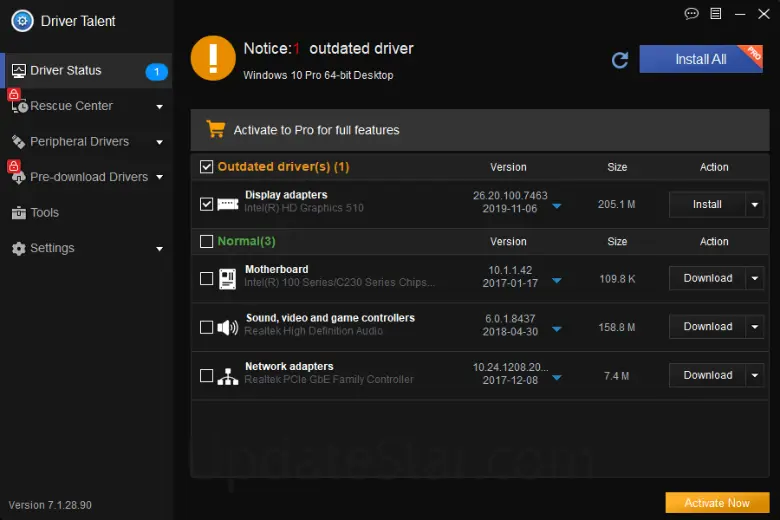Minimize the Driver Talent window
The width and height of the screenshot is (780, 520).
pos(740,14)
